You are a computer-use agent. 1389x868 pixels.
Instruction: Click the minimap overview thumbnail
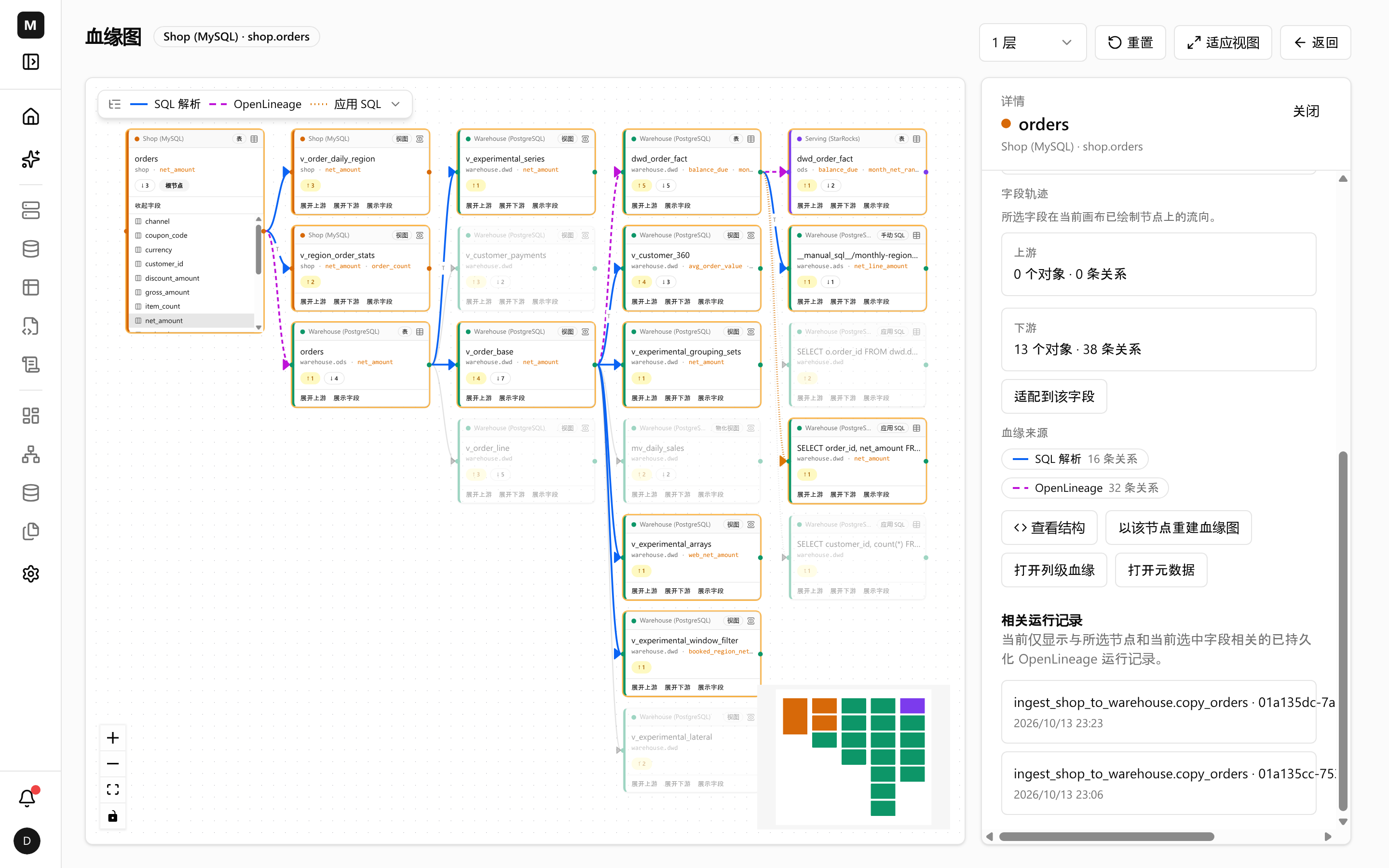854,757
